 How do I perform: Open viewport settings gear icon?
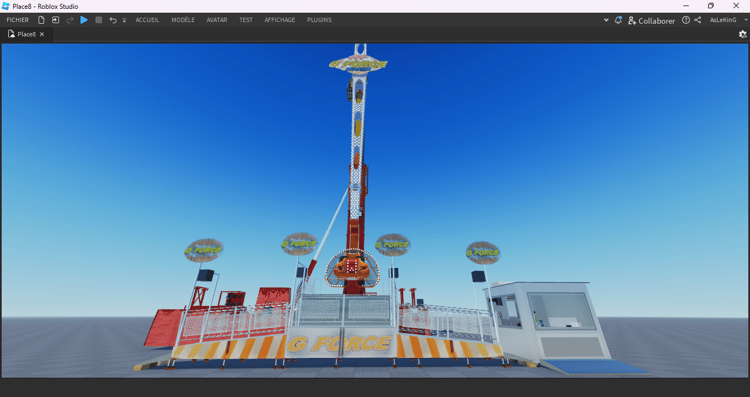pos(742,34)
